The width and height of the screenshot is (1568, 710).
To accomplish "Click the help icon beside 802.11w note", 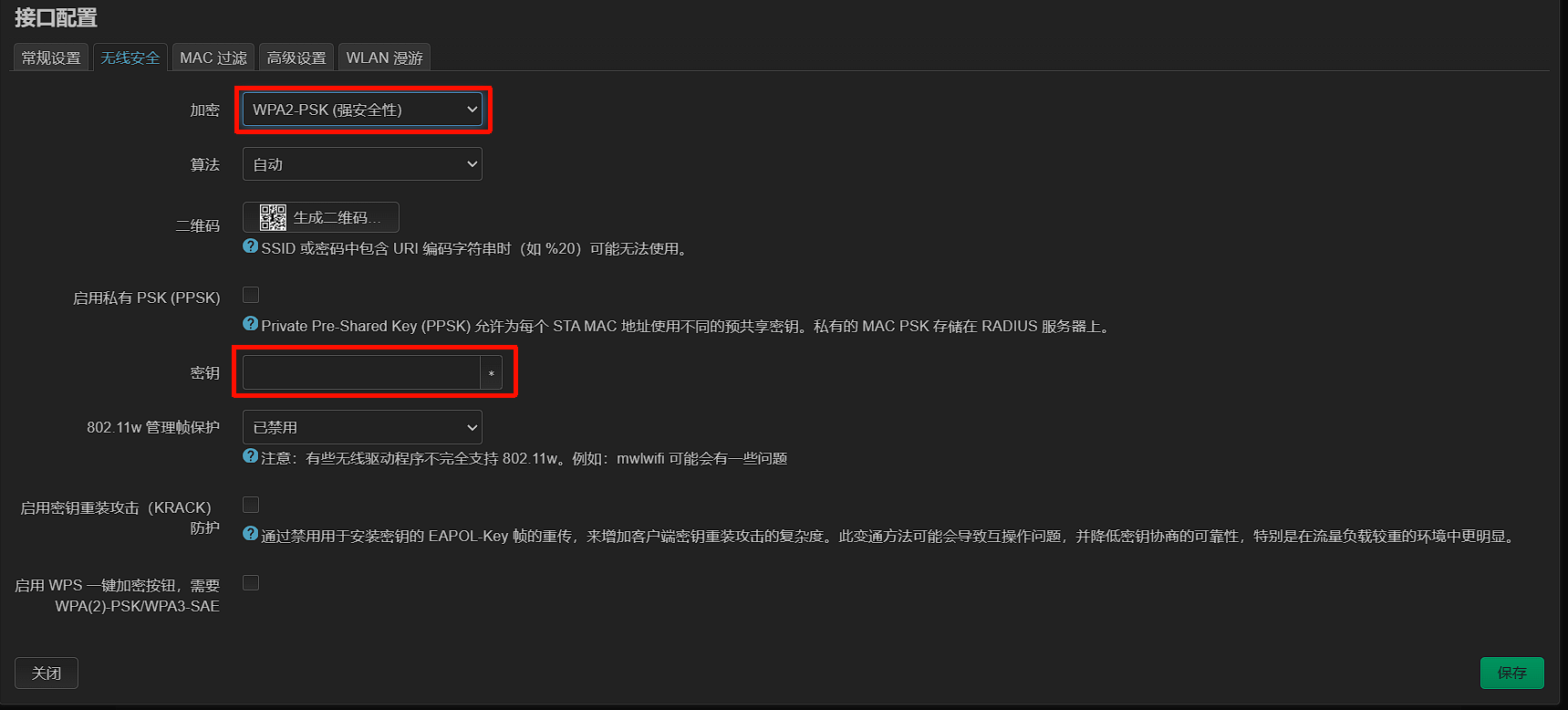I will coord(251,456).
